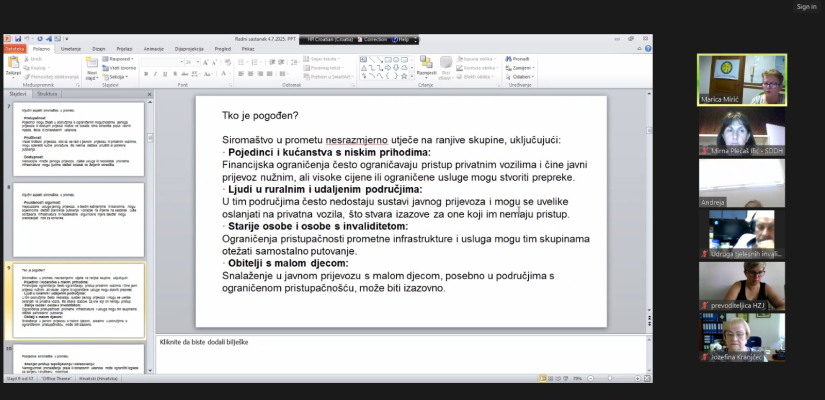The image size is (825, 400).
Task: Switch to the Umetanje ribbon tab
Action: pos(70,48)
